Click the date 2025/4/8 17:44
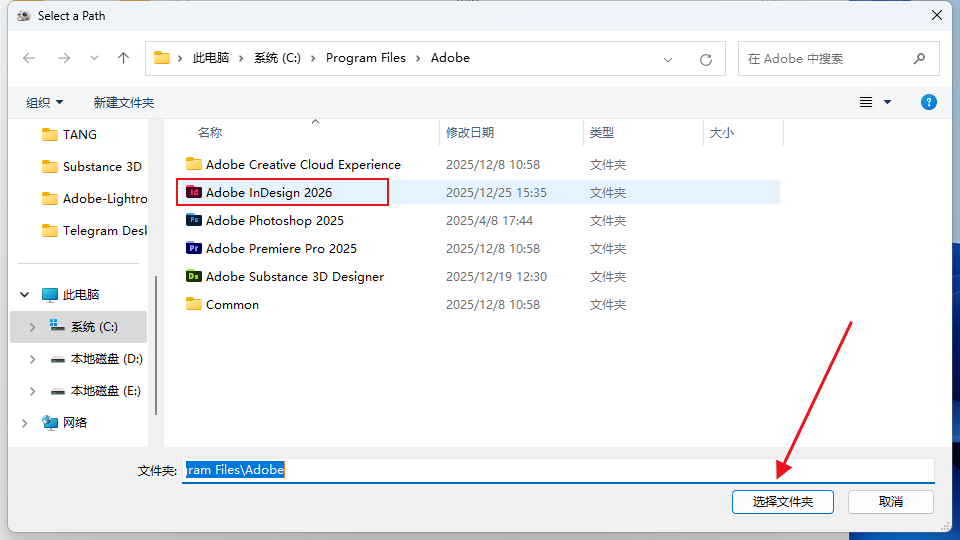Screen dimensions: 960x540 click(489, 220)
